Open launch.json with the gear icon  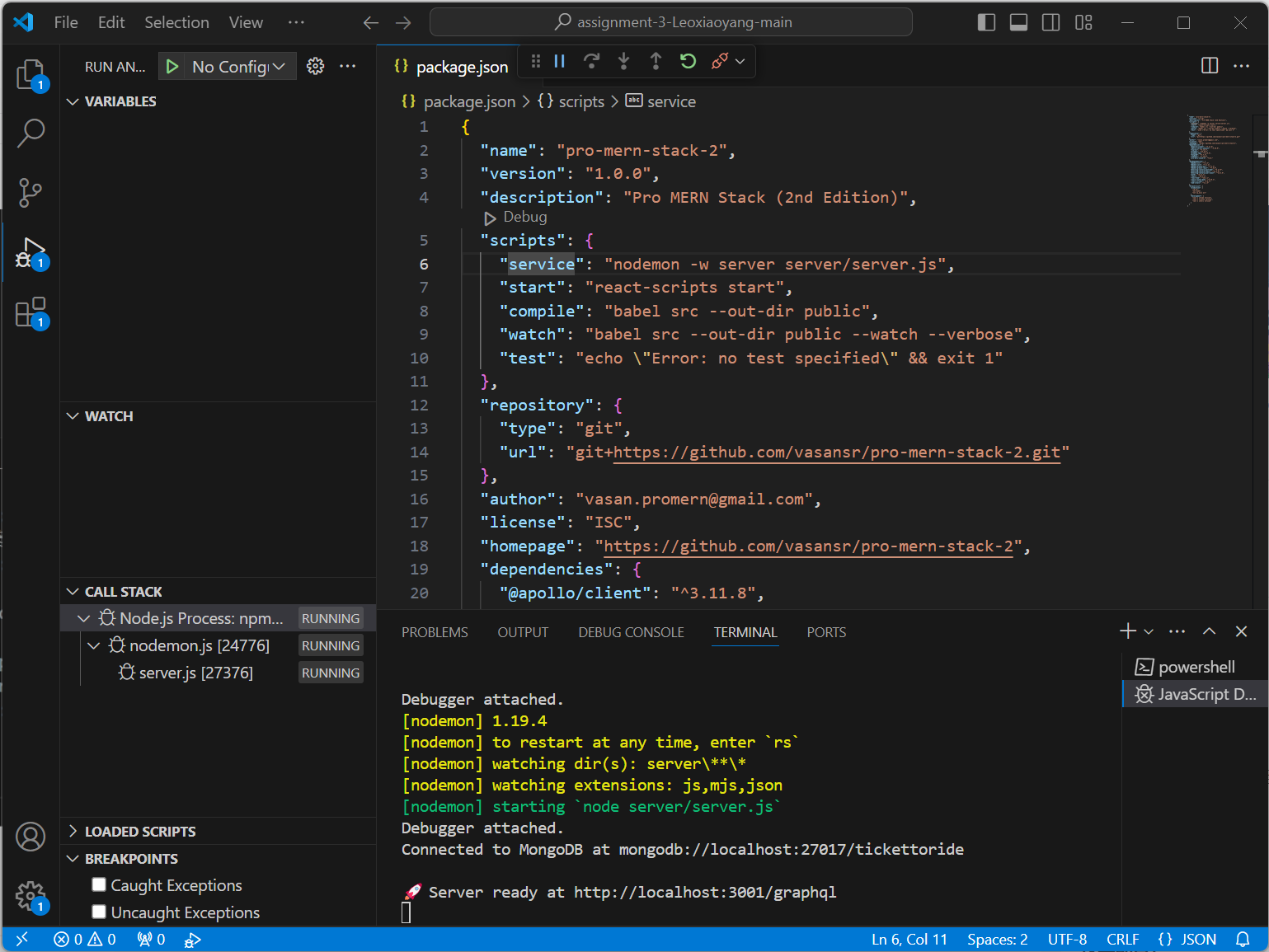315,67
